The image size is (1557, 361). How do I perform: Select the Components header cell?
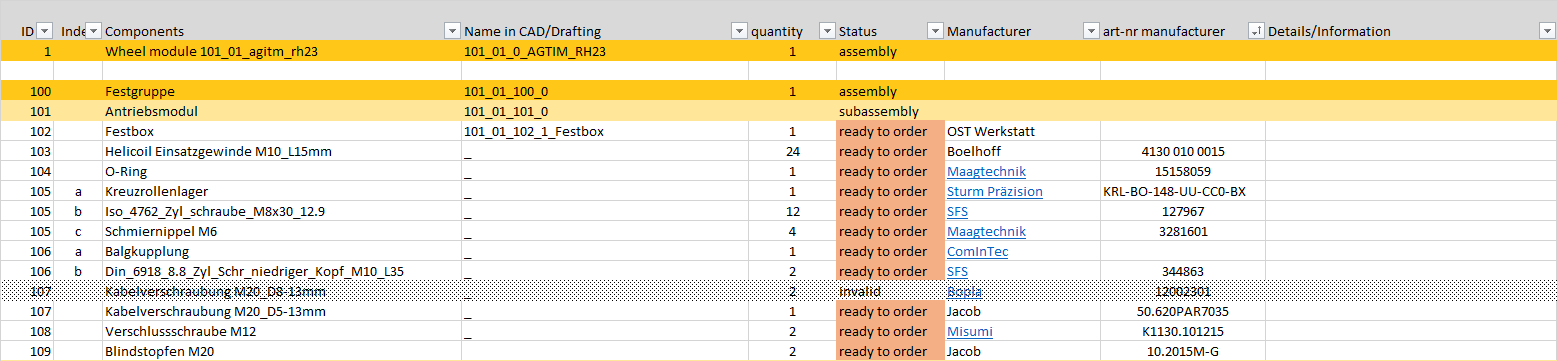282,31
